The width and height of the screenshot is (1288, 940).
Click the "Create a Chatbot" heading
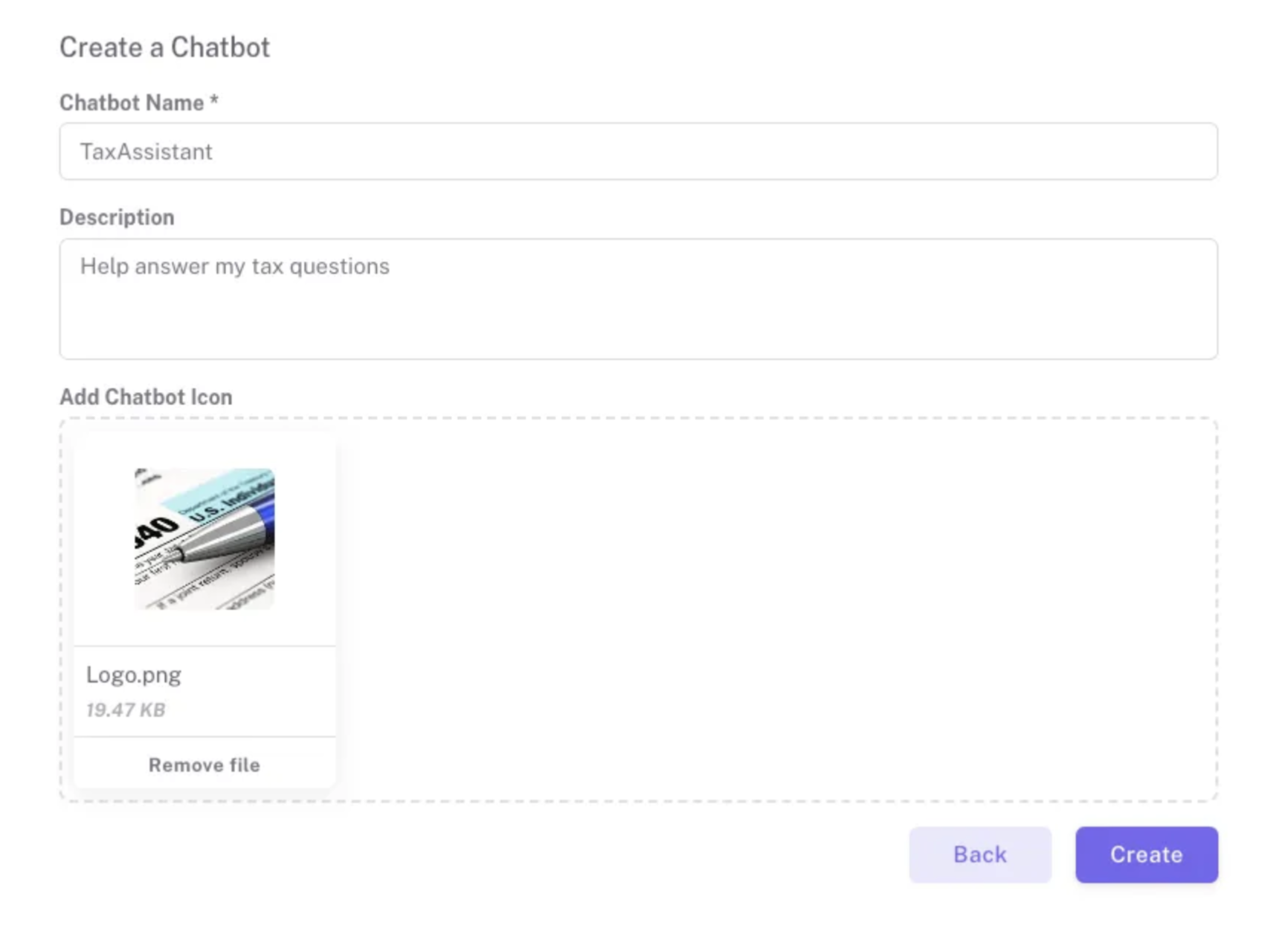click(164, 47)
